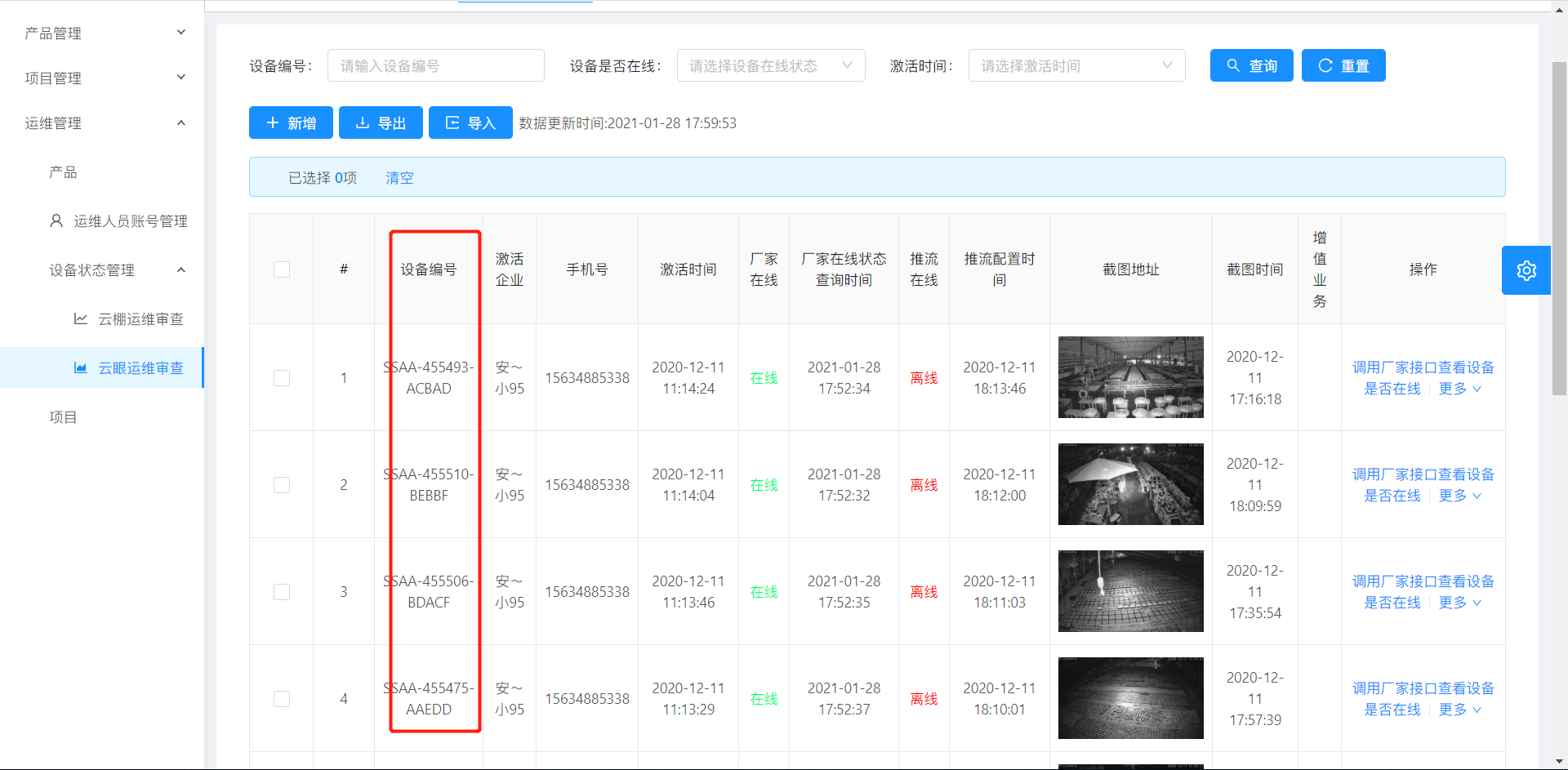Open 更多 dropdown for row SSAA-455493-ACBAD
Viewport: 1568px width, 770px height.
pos(1459,389)
